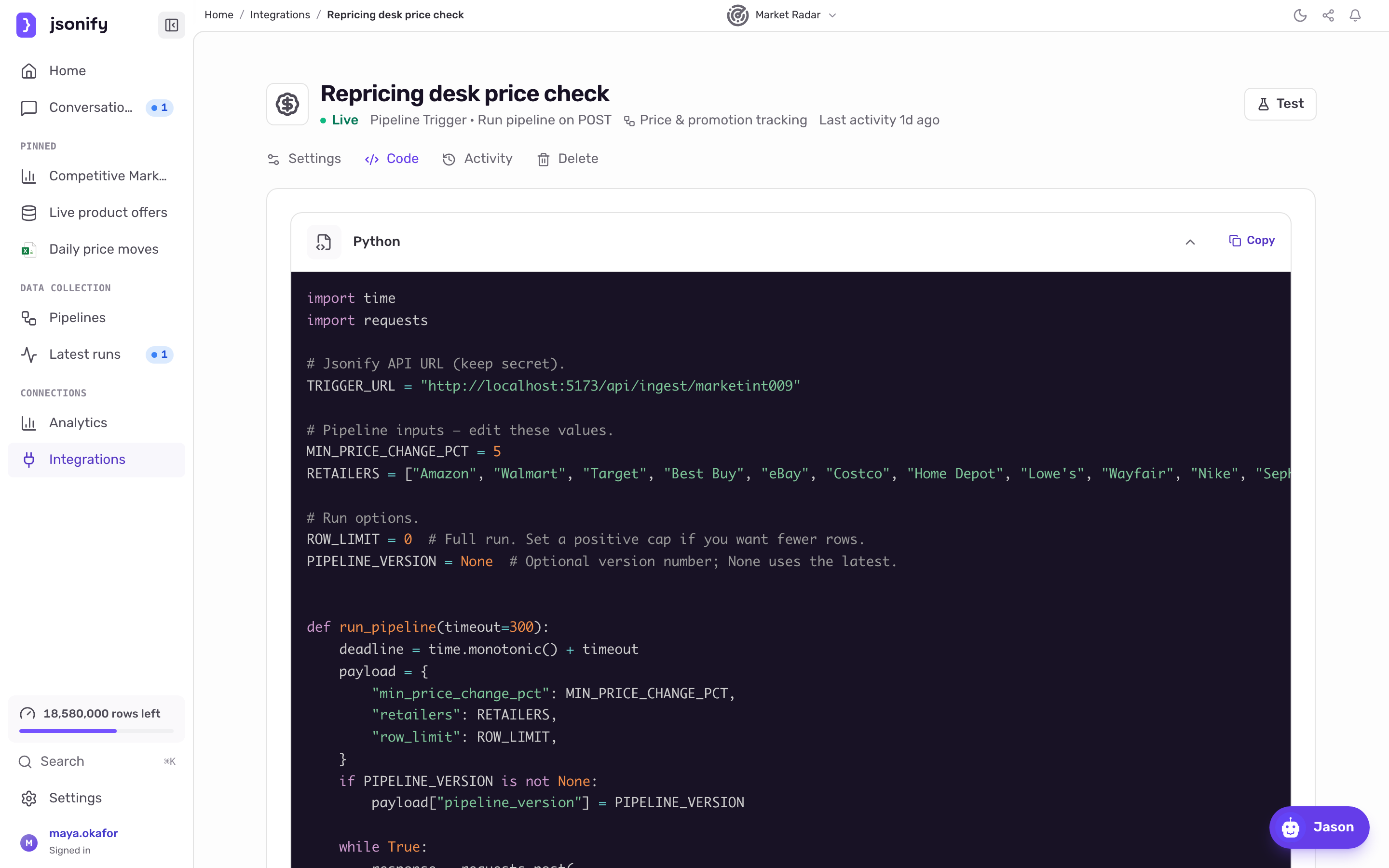Image resolution: width=1389 pixels, height=868 pixels.
Task: Click the Search magnifier field
Action: (96, 761)
